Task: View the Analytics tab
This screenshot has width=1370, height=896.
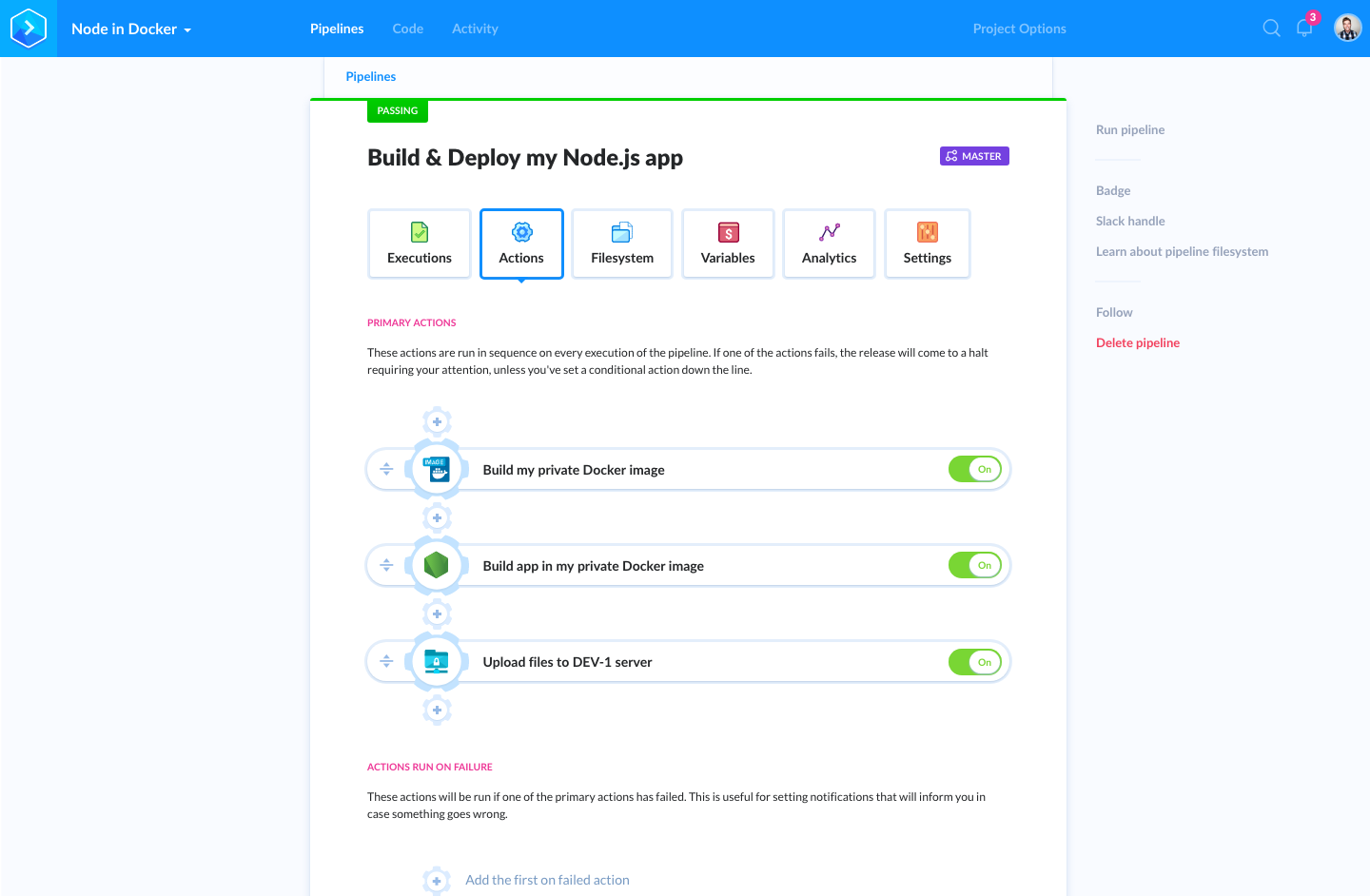Action: 829,243
